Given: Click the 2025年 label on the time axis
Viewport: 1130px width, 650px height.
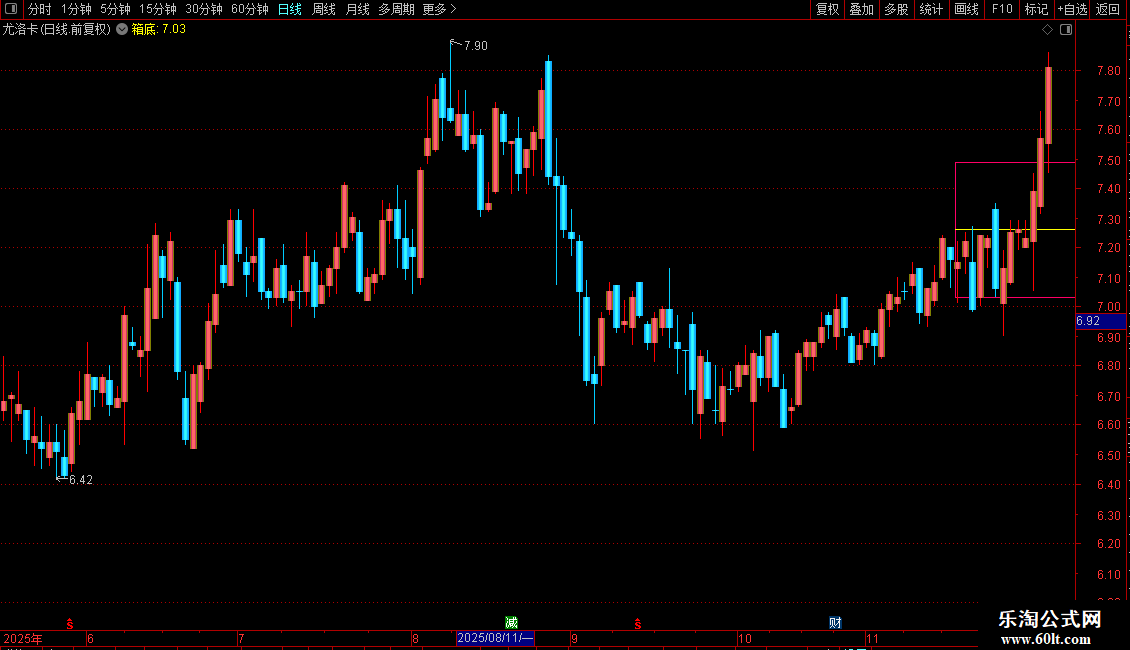Looking at the screenshot, I should 23,638.
